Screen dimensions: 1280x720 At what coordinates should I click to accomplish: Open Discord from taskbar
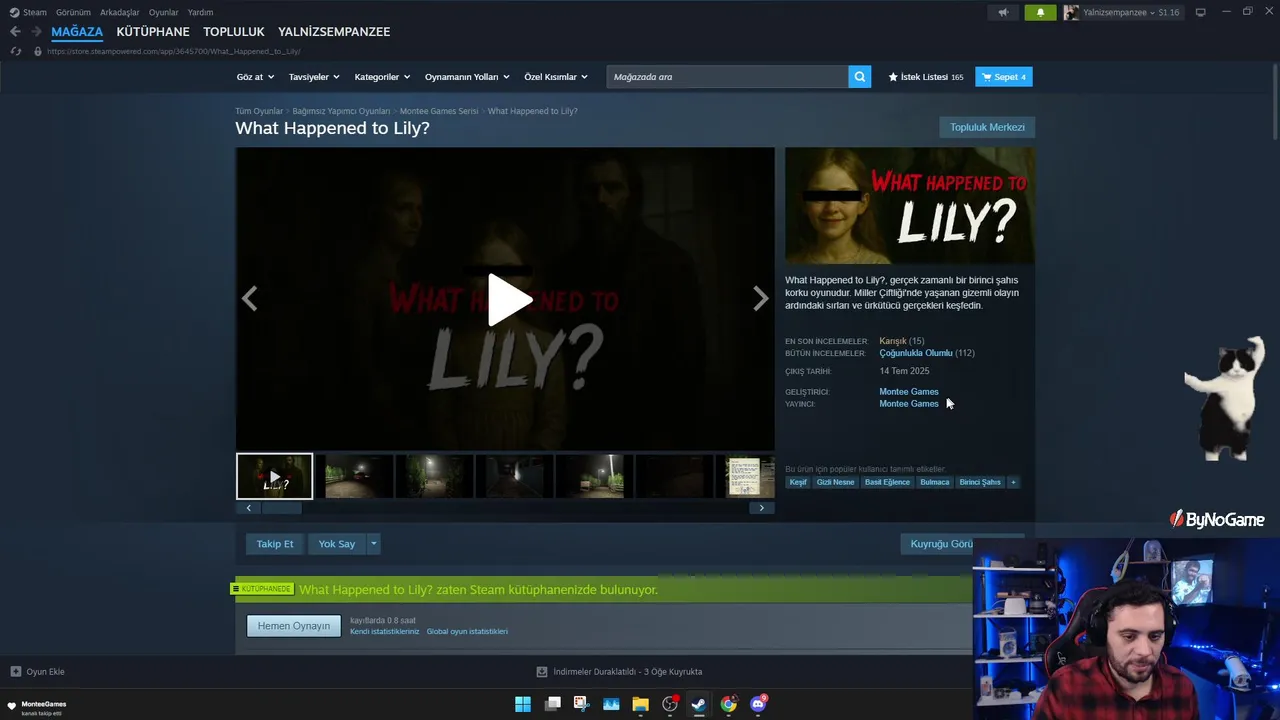758,704
